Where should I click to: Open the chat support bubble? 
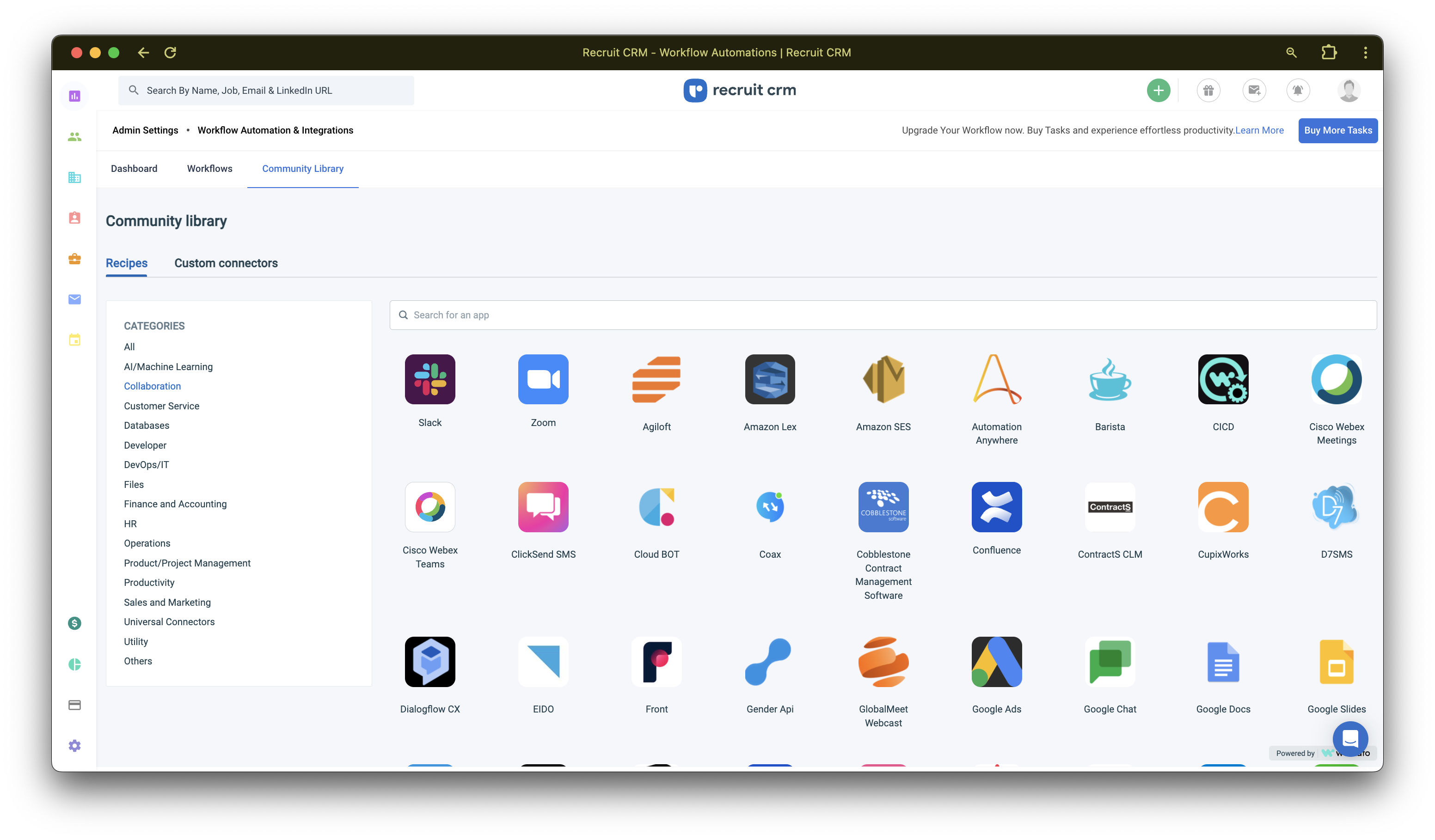pos(1350,739)
